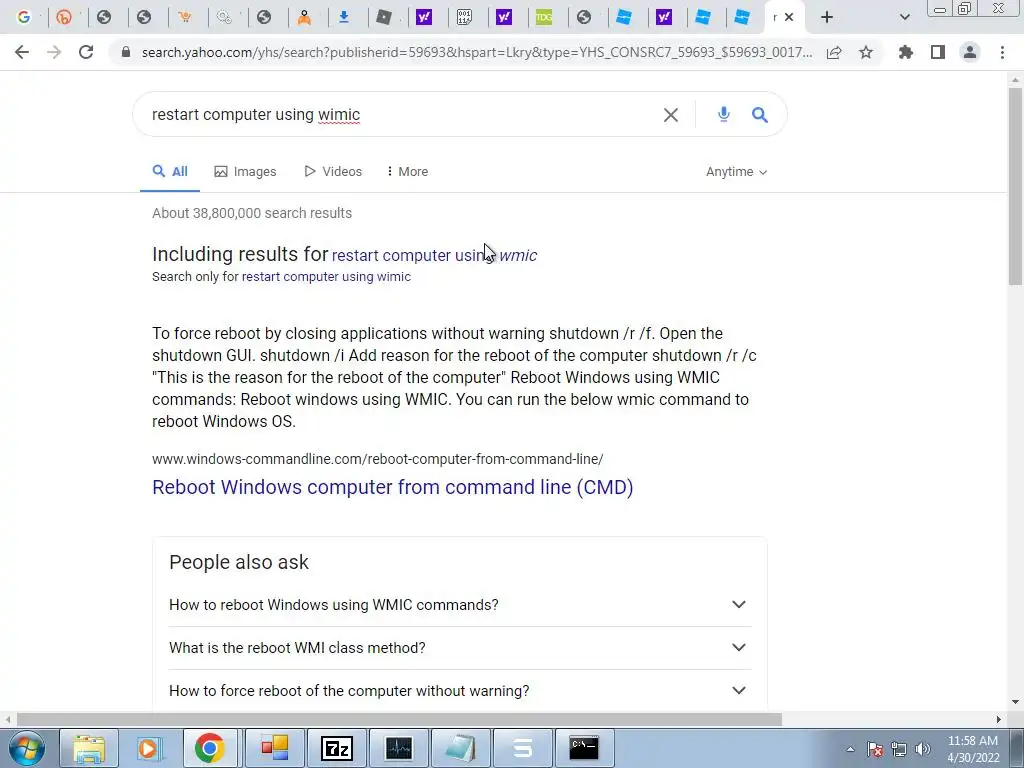Open the Windows Start menu

pyautogui.click(x=27, y=748)
